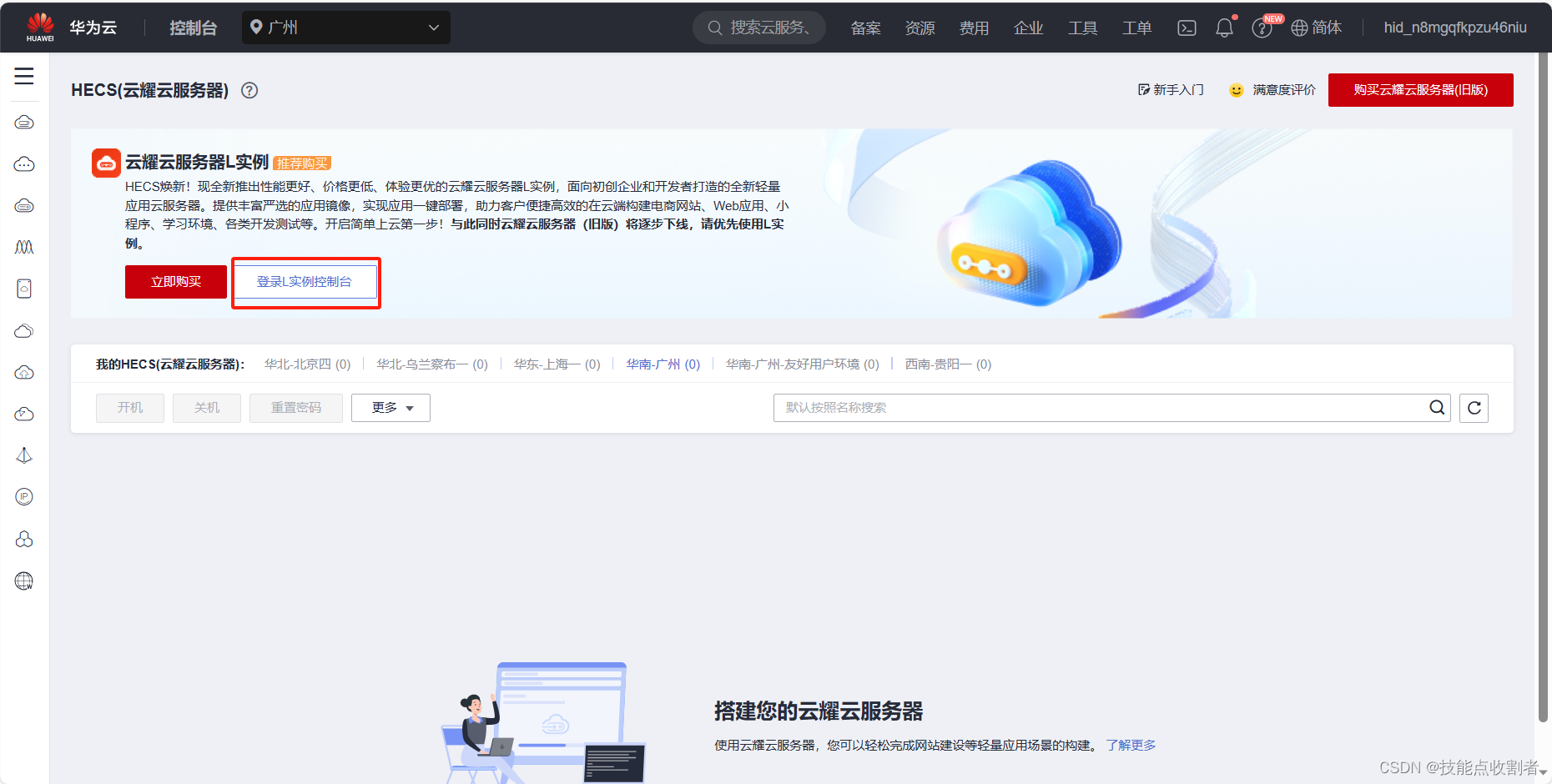1552x784 pixels.
Task: Open the 更多 dropdown menu
Action: click(x=391, y=408)
